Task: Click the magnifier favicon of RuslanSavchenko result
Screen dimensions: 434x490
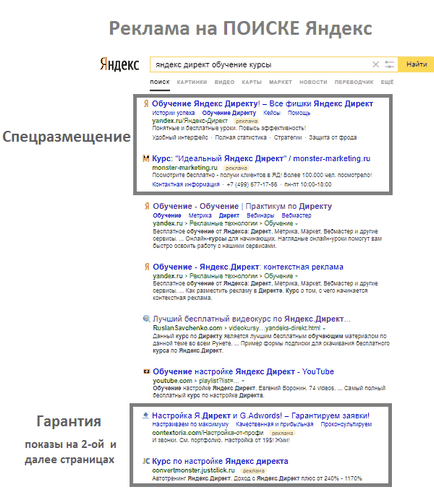Action: point(146,319)
